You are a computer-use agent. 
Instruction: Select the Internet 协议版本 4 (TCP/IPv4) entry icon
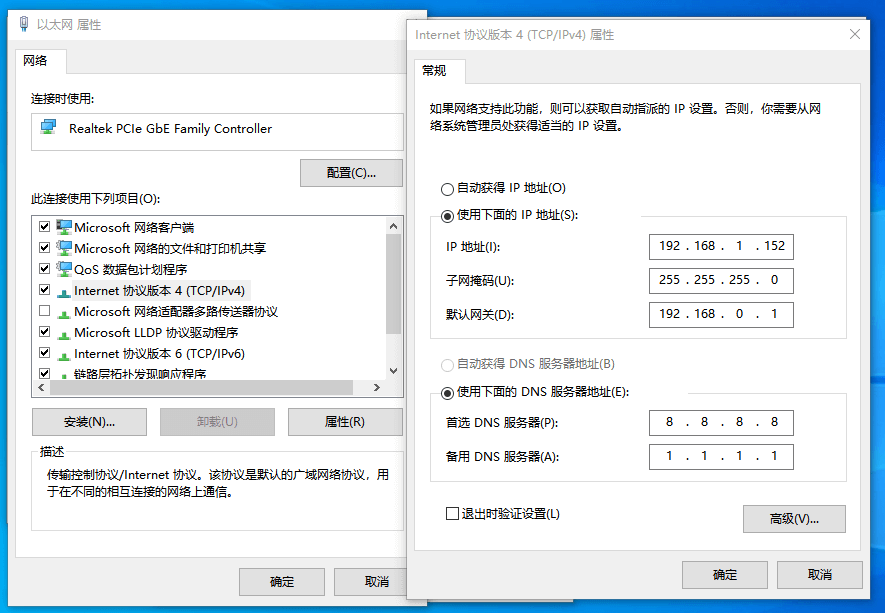(64, 290)
